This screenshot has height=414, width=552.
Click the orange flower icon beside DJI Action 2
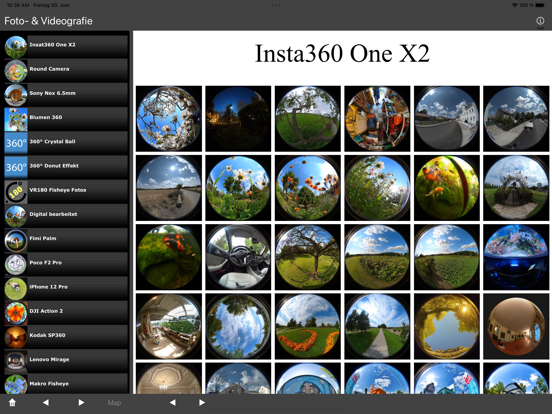[16, 313]
